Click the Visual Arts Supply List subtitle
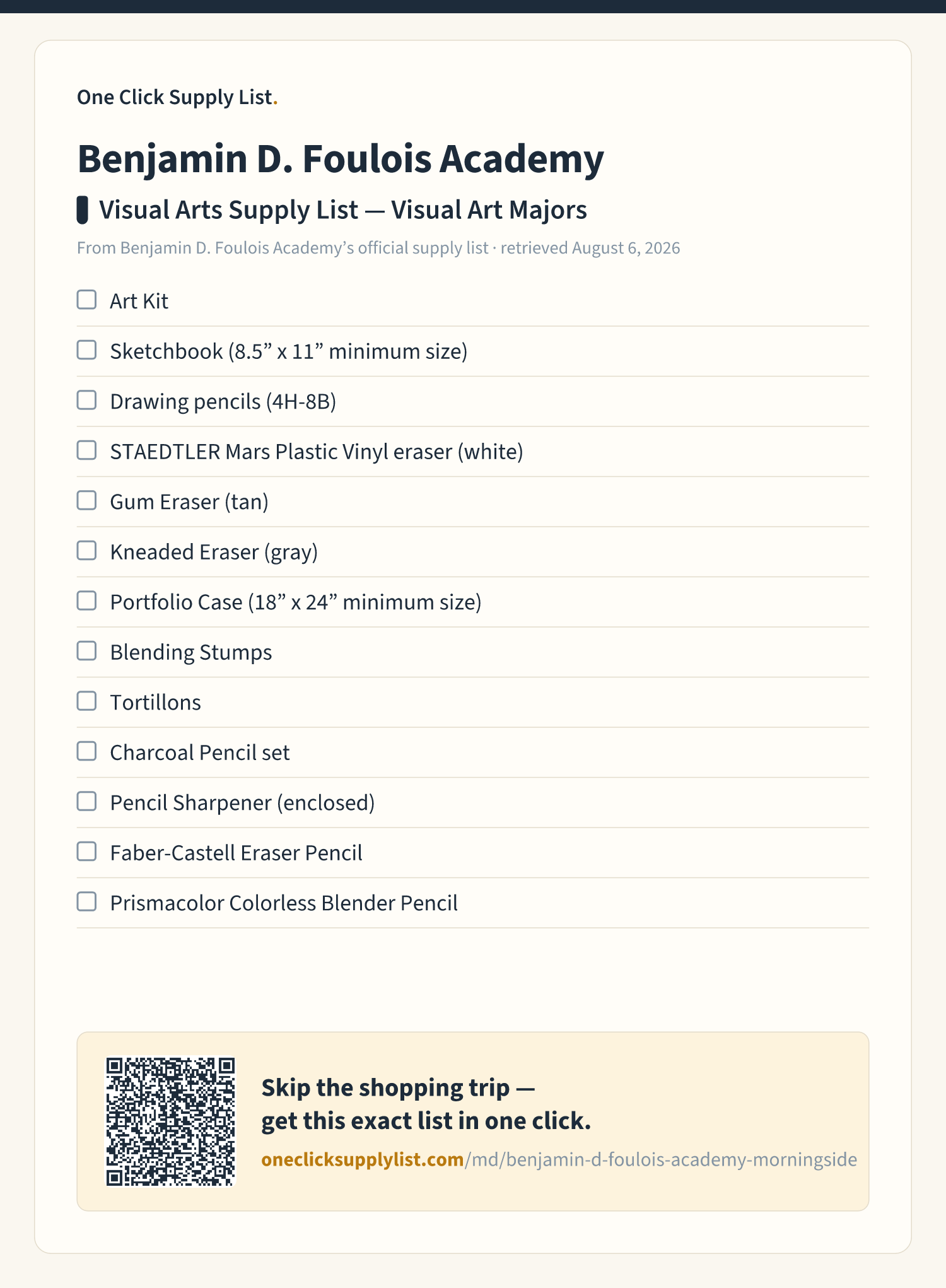Viewport: 946px width, 1288px height. [343, 210]
